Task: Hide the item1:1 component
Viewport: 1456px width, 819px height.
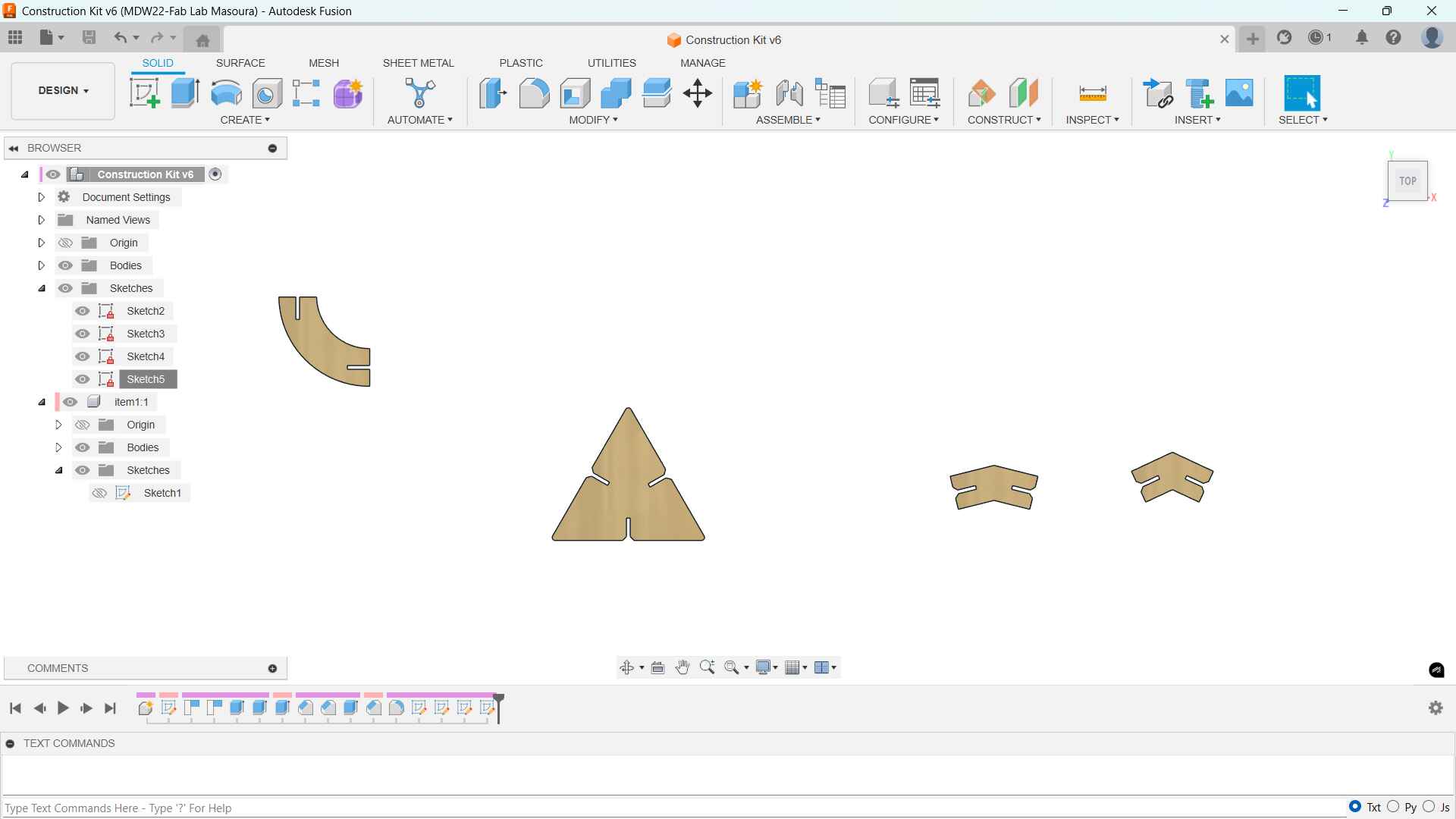Action: coord(71,402)
